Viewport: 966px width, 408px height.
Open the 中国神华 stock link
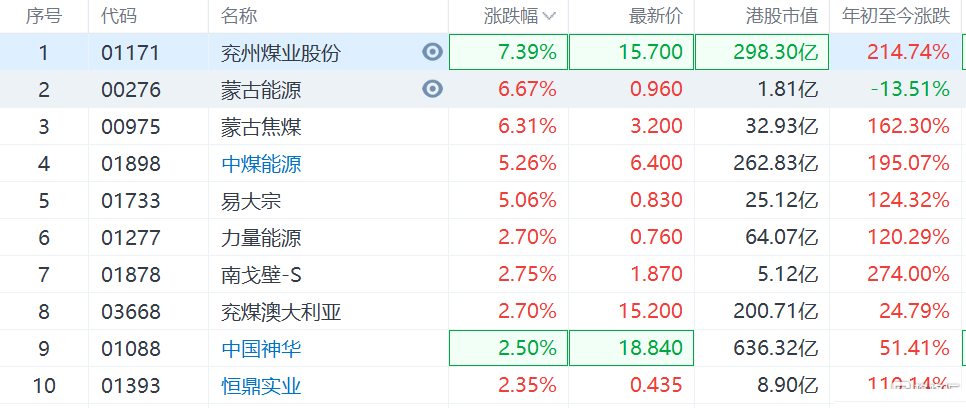261,348
